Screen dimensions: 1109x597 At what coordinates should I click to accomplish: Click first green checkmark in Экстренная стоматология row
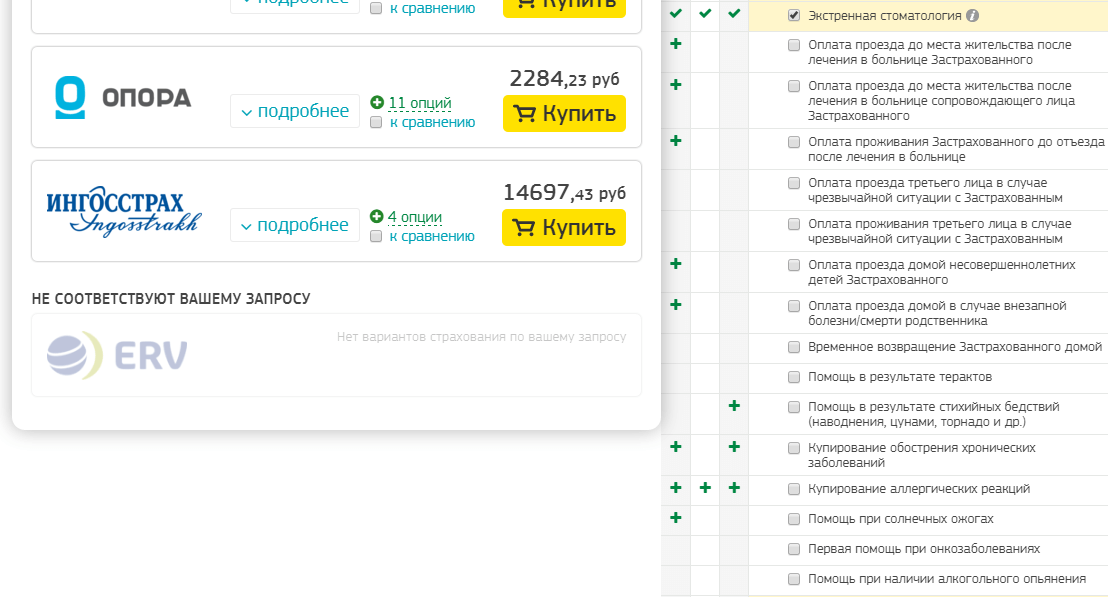[676, 13]
